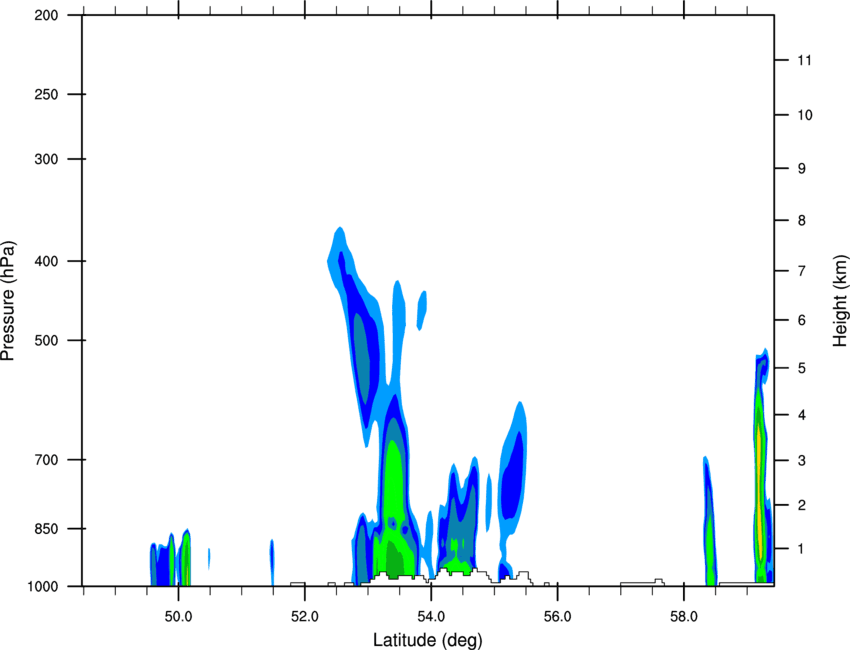Click the 8 km height label

[x=802, y=221]
